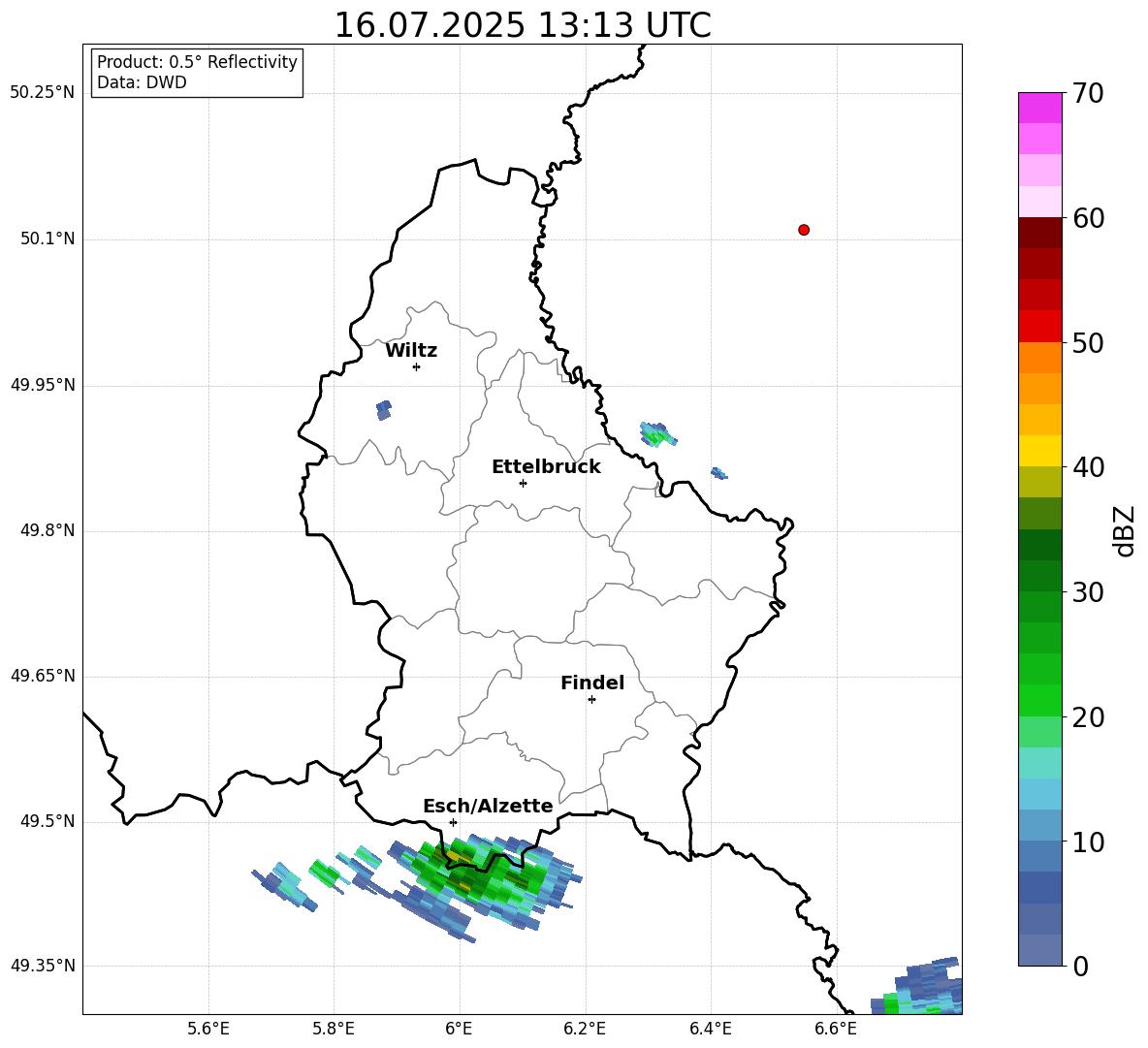1148x1048 pixels.
Task: Click the 50.1°N latitude tick label
Action: click(x=48, y=239)
